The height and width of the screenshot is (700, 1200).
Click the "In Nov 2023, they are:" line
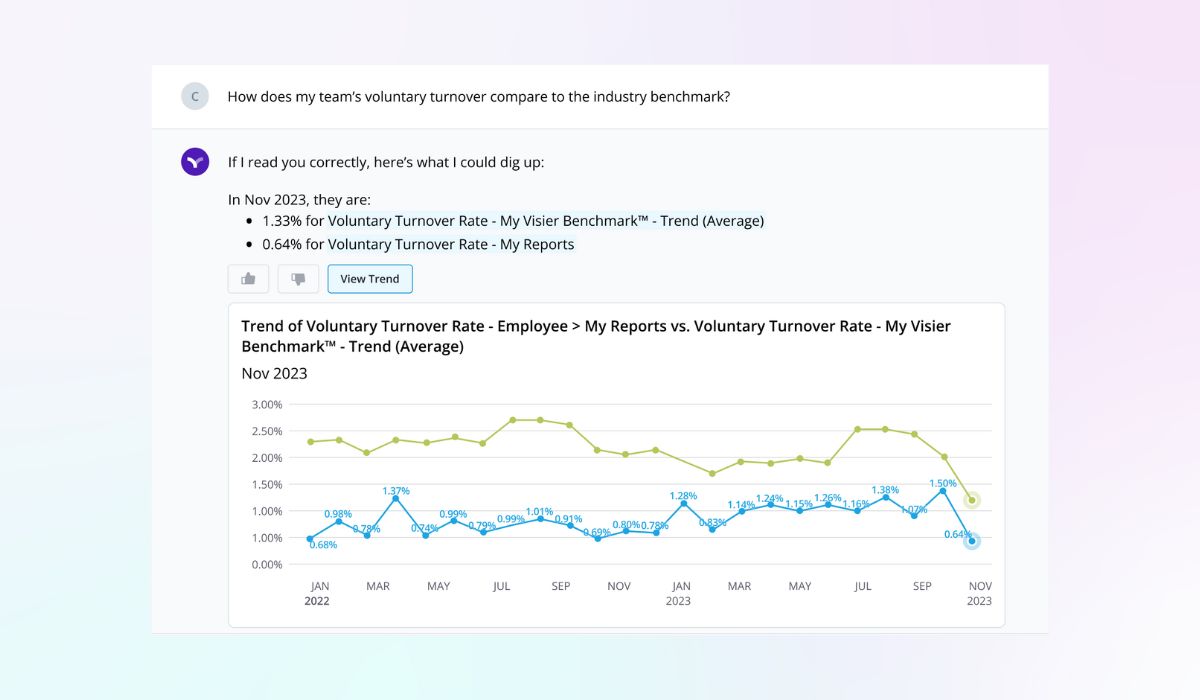(299, 199)
